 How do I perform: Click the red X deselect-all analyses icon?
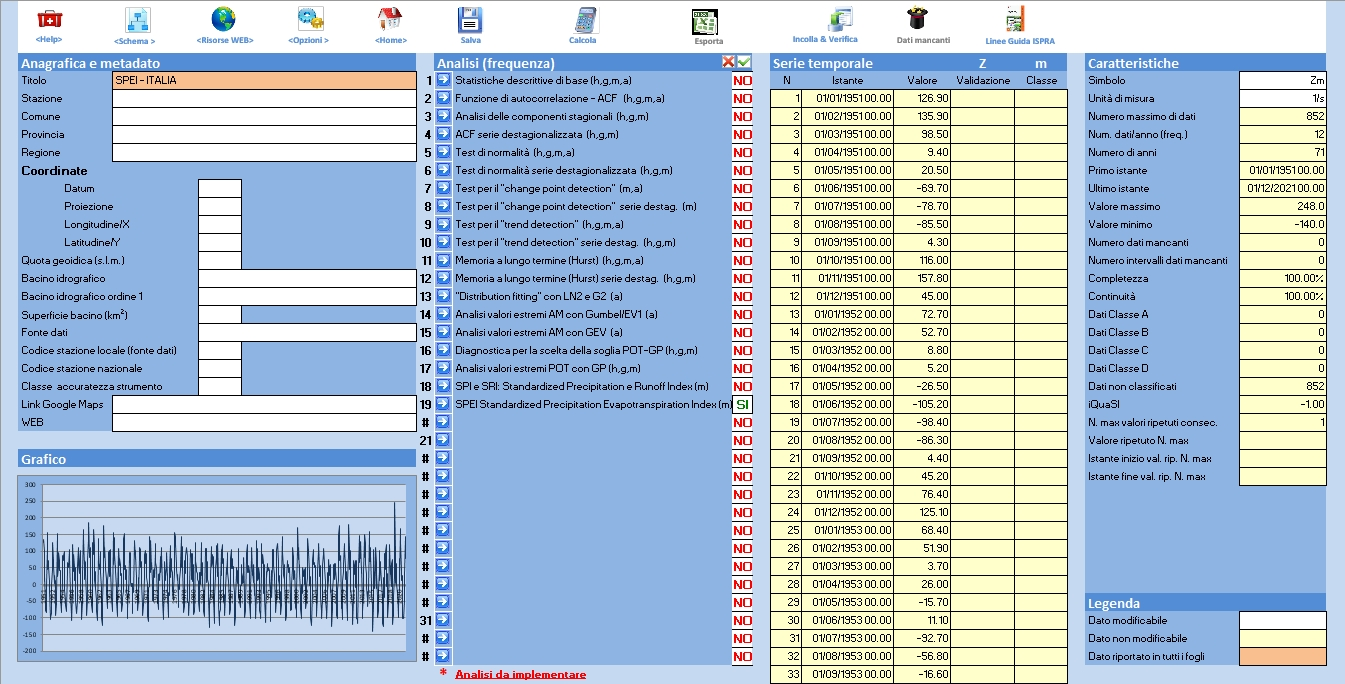coord(729,62)
